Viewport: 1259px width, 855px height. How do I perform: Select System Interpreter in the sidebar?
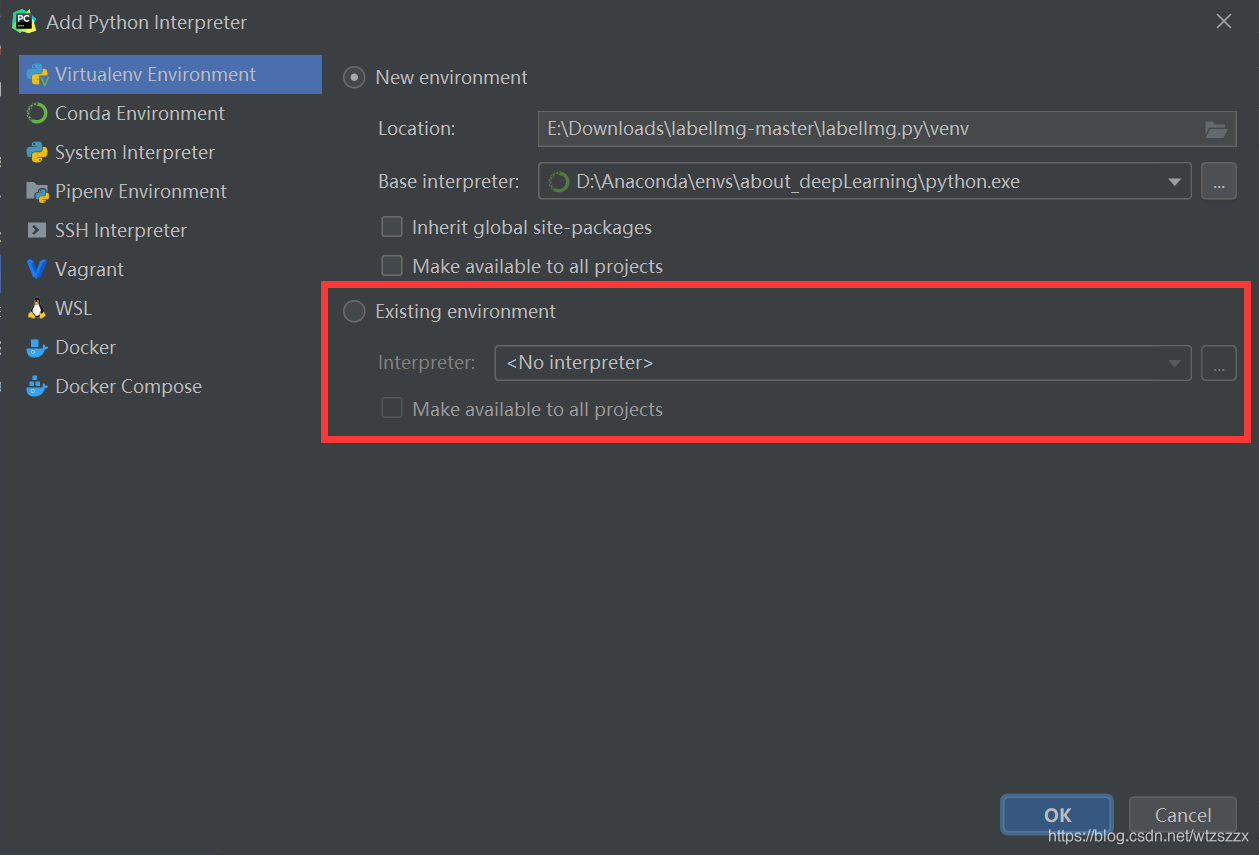(171, 153)
